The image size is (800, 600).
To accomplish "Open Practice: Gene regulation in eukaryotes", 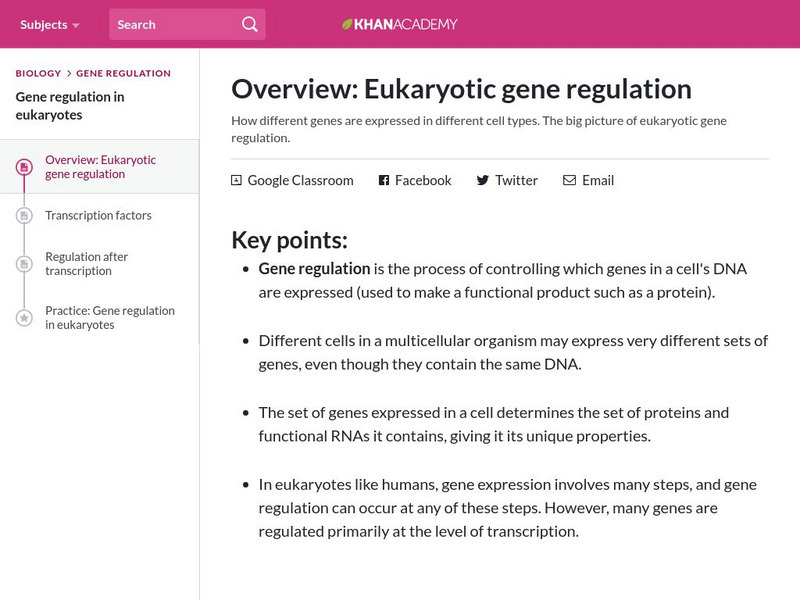I will (110, 318).
